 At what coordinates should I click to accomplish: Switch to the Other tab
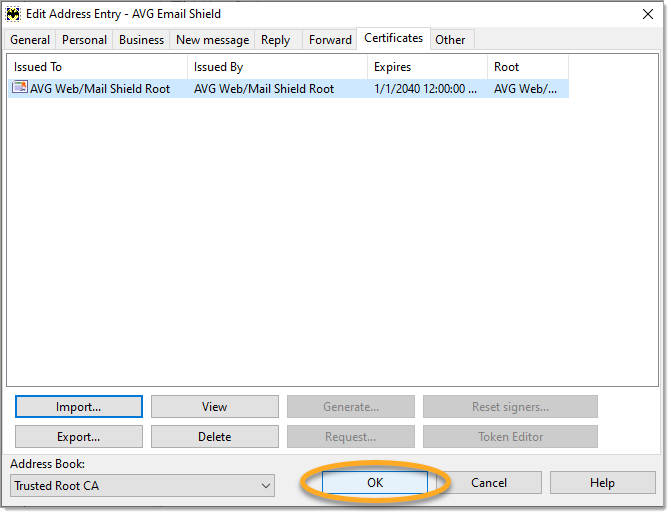coord(450,40)
